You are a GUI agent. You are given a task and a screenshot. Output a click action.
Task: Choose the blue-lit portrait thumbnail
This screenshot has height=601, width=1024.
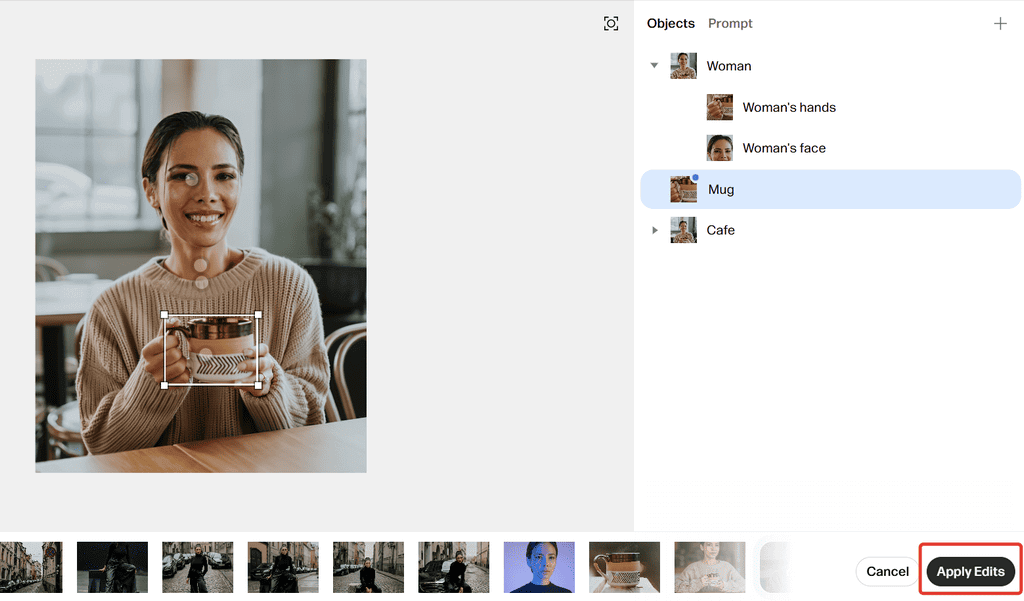pos(539,567)
